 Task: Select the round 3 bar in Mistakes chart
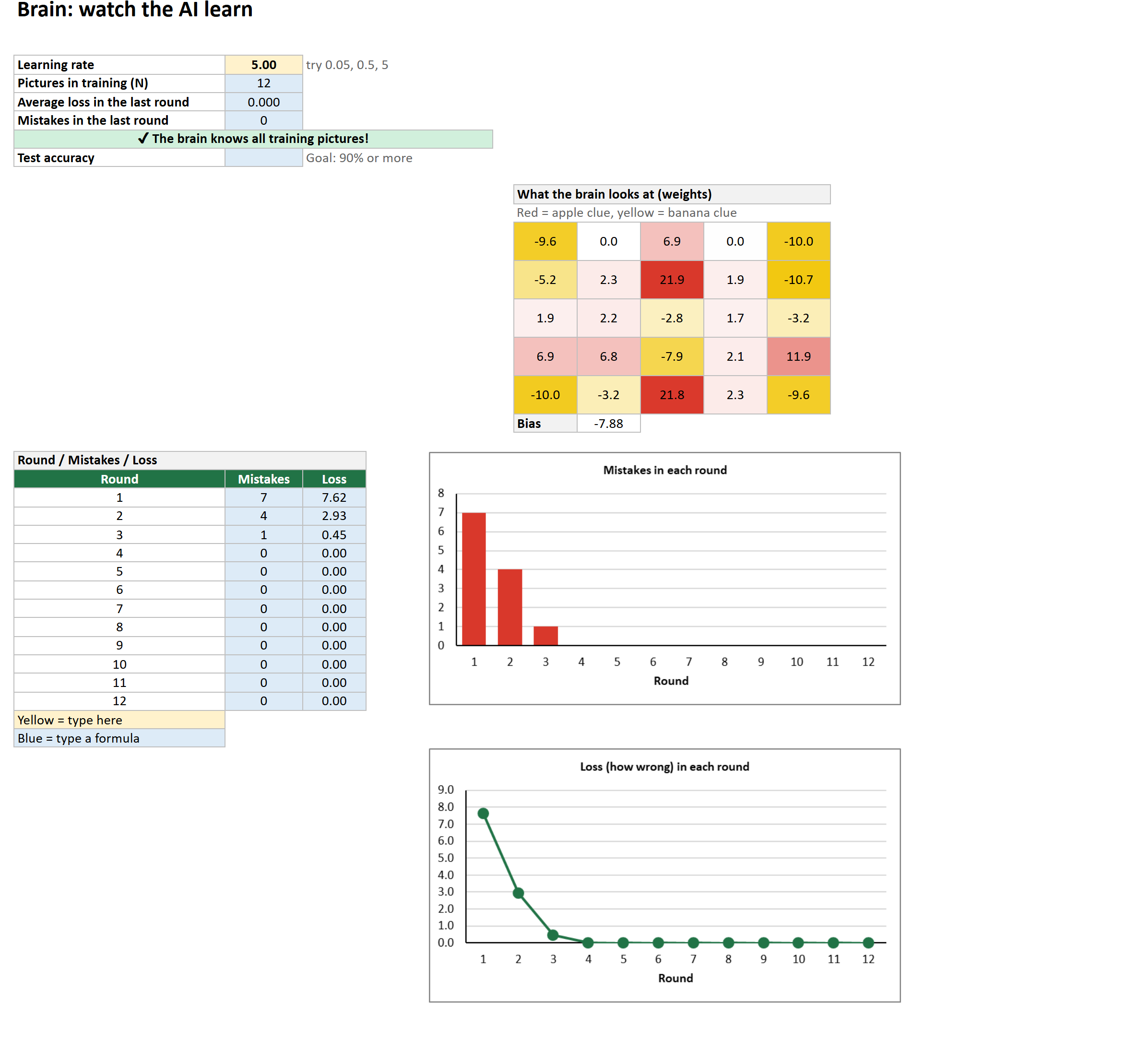(x=545, y=636)
